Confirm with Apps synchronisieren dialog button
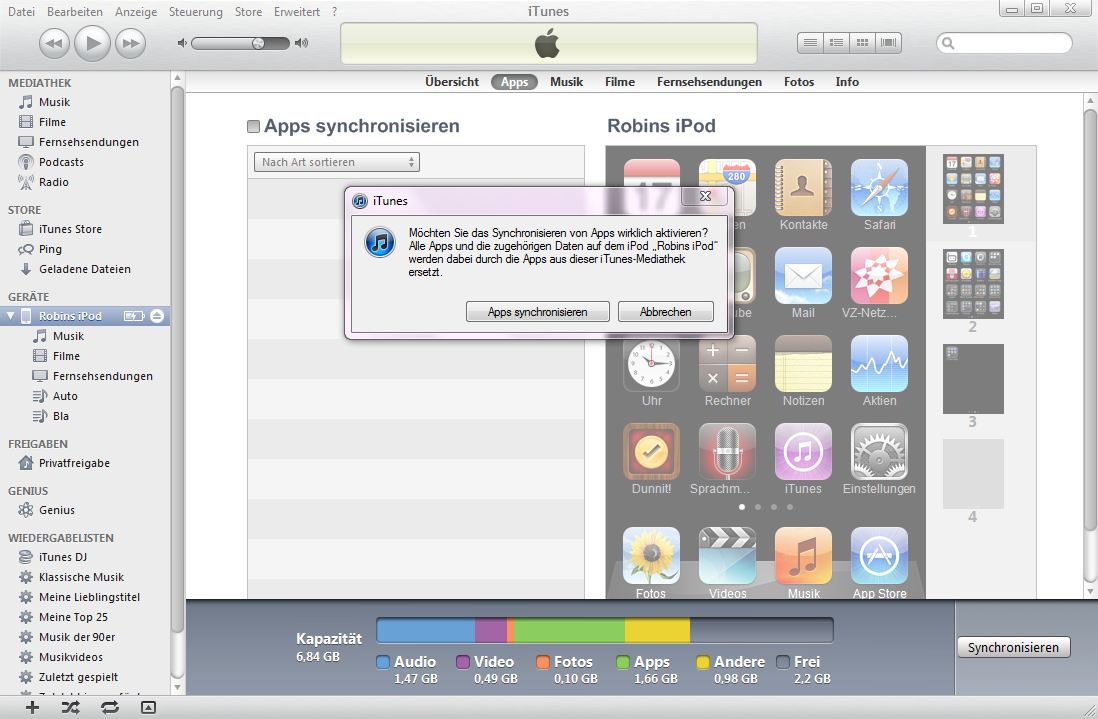 coord(537,312)
